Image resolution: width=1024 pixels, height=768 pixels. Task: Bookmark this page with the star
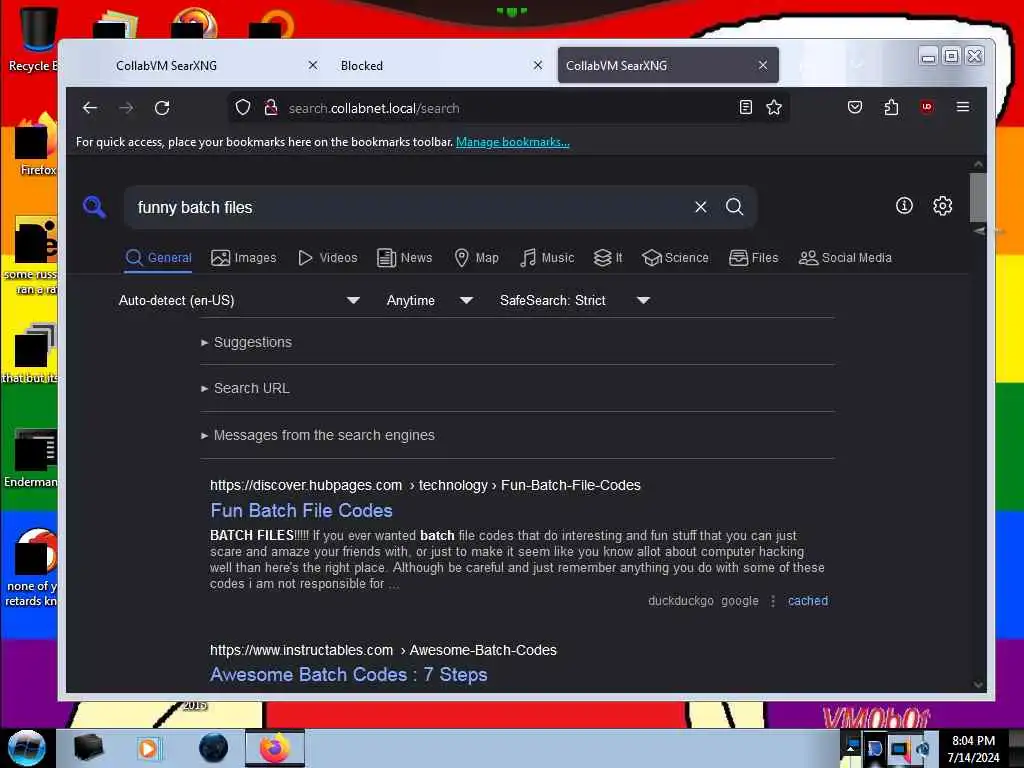(x=774, y=108)
